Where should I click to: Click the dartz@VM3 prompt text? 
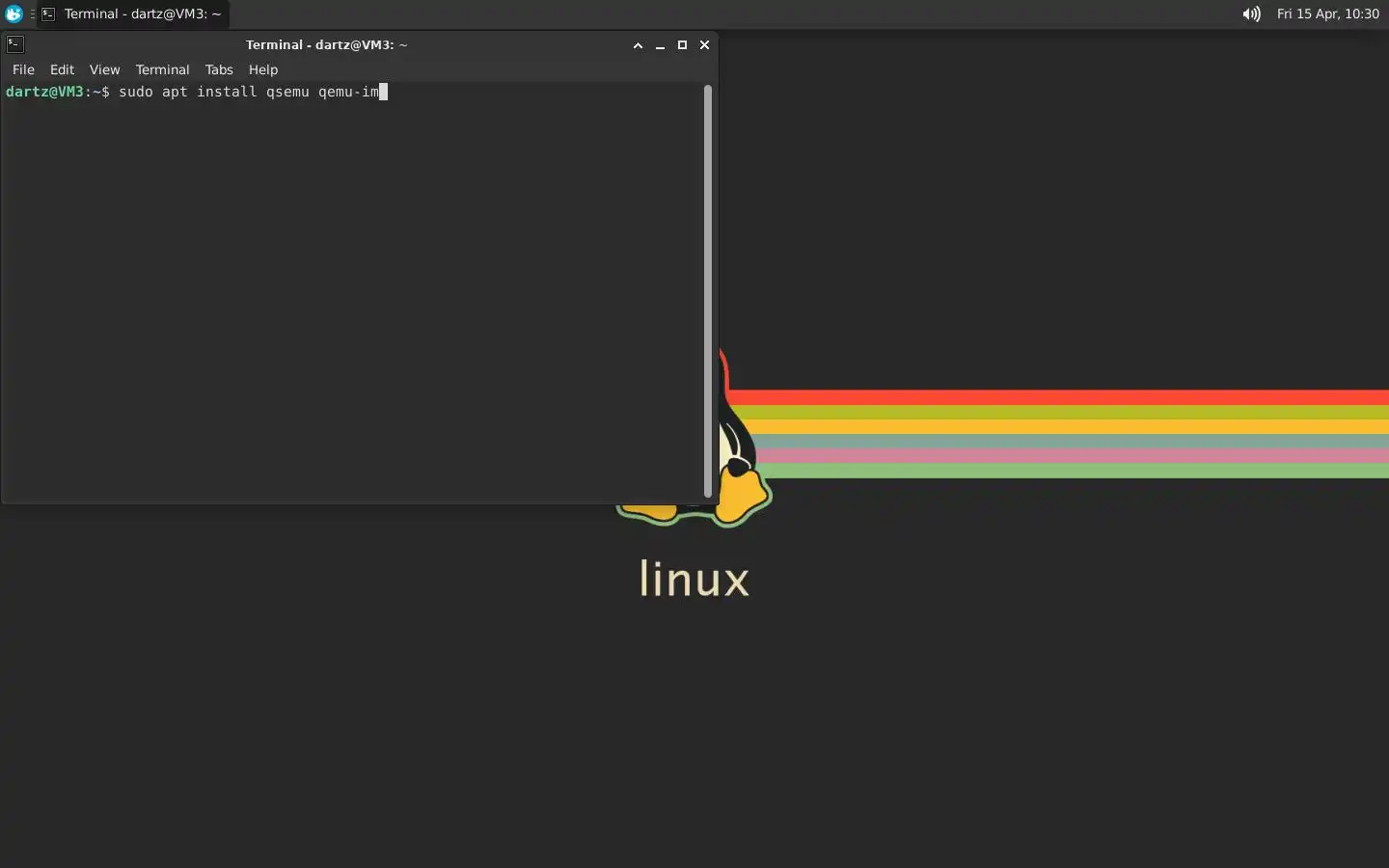pyautogui.click(x=44, y=92)
